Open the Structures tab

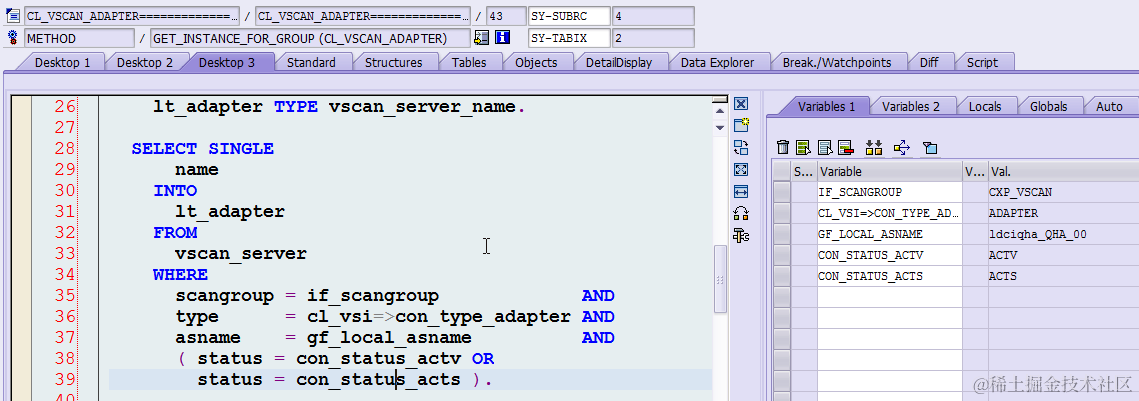393,62
